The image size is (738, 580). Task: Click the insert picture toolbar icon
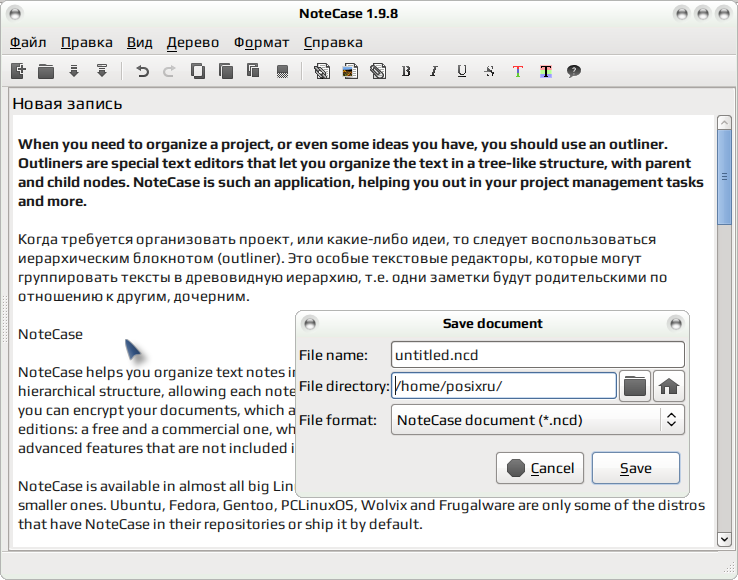coord(350,71)
